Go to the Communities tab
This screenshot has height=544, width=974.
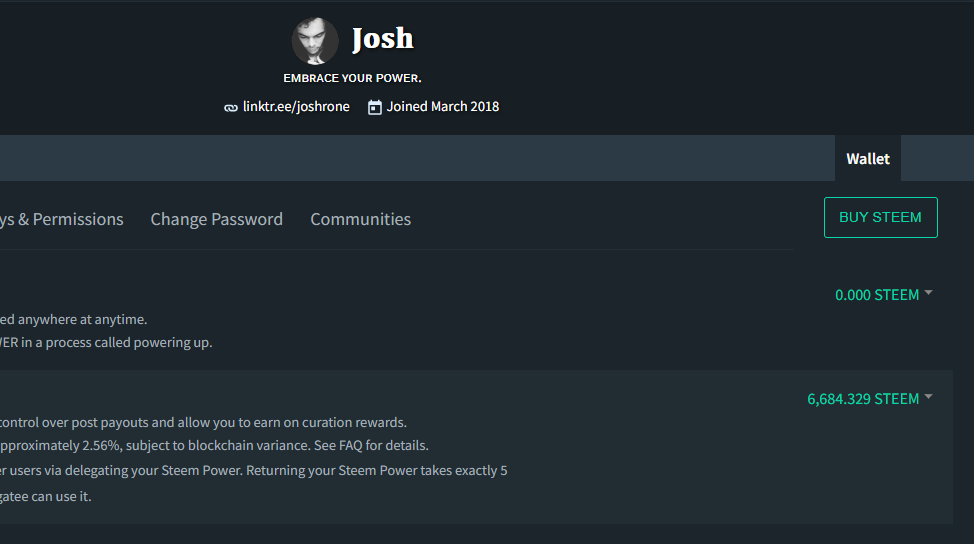[x=360, y=219]
